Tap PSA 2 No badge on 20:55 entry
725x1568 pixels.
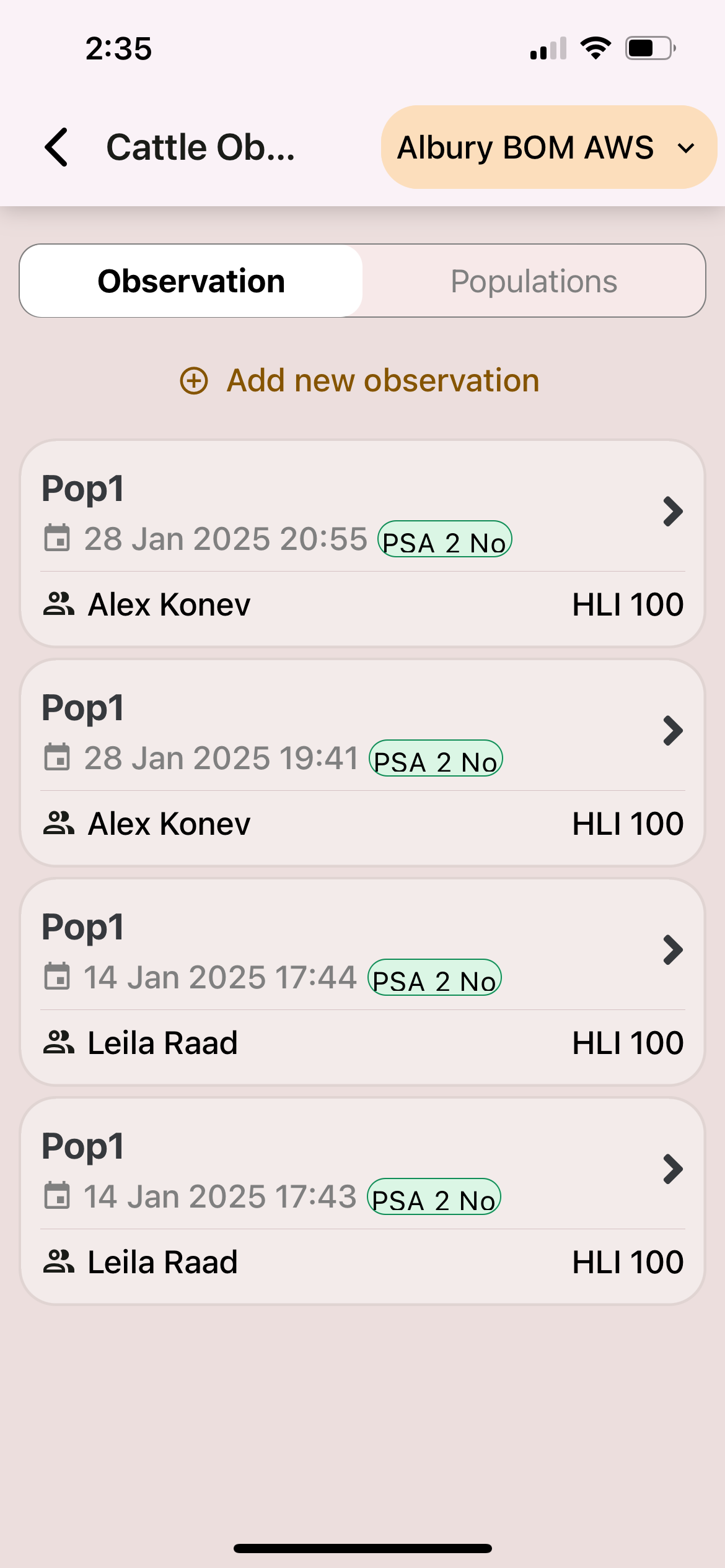click(x=444, y=540)
